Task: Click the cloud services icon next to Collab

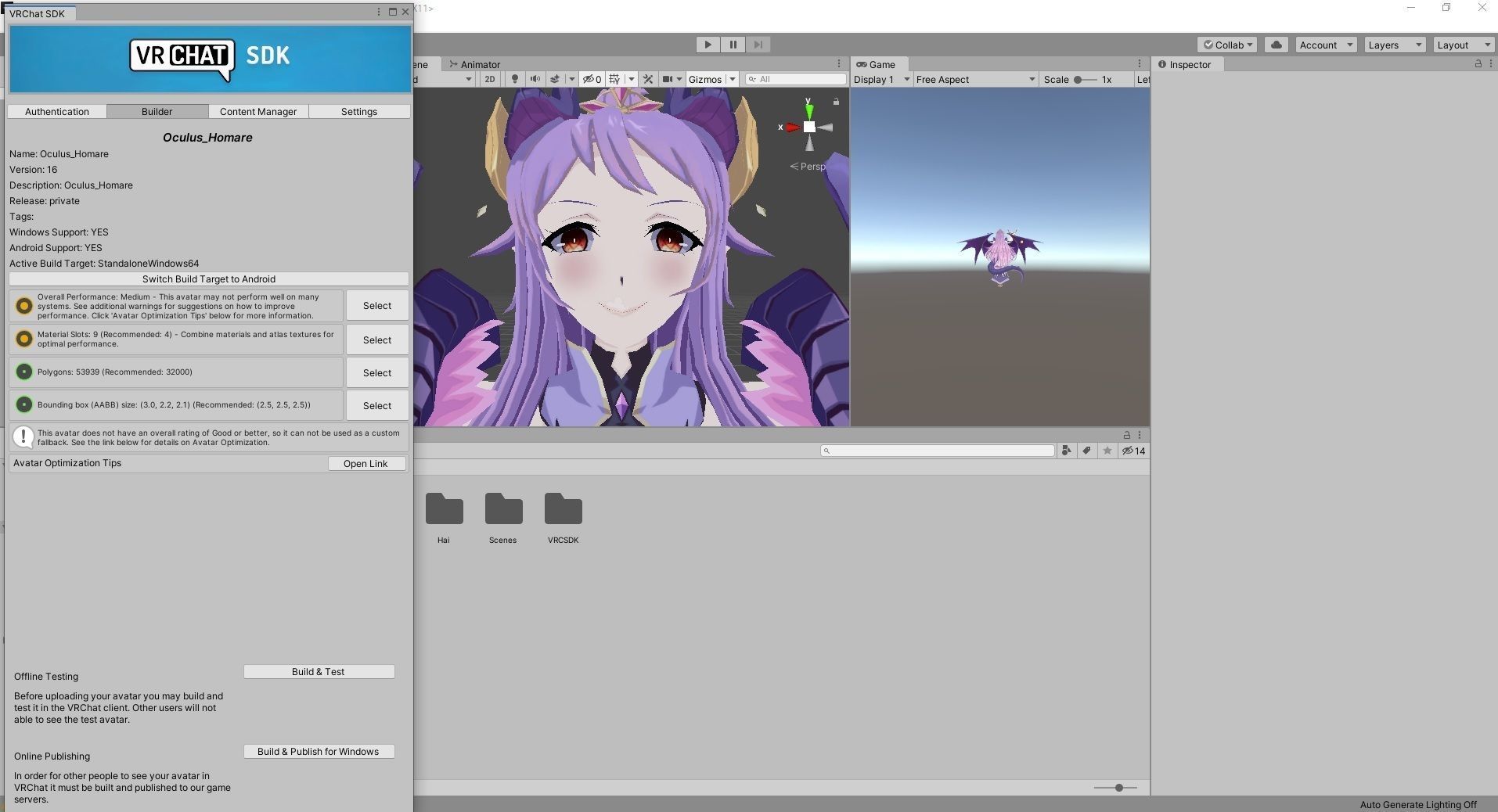Action: pyautogui.click(x=1275, y=45)
